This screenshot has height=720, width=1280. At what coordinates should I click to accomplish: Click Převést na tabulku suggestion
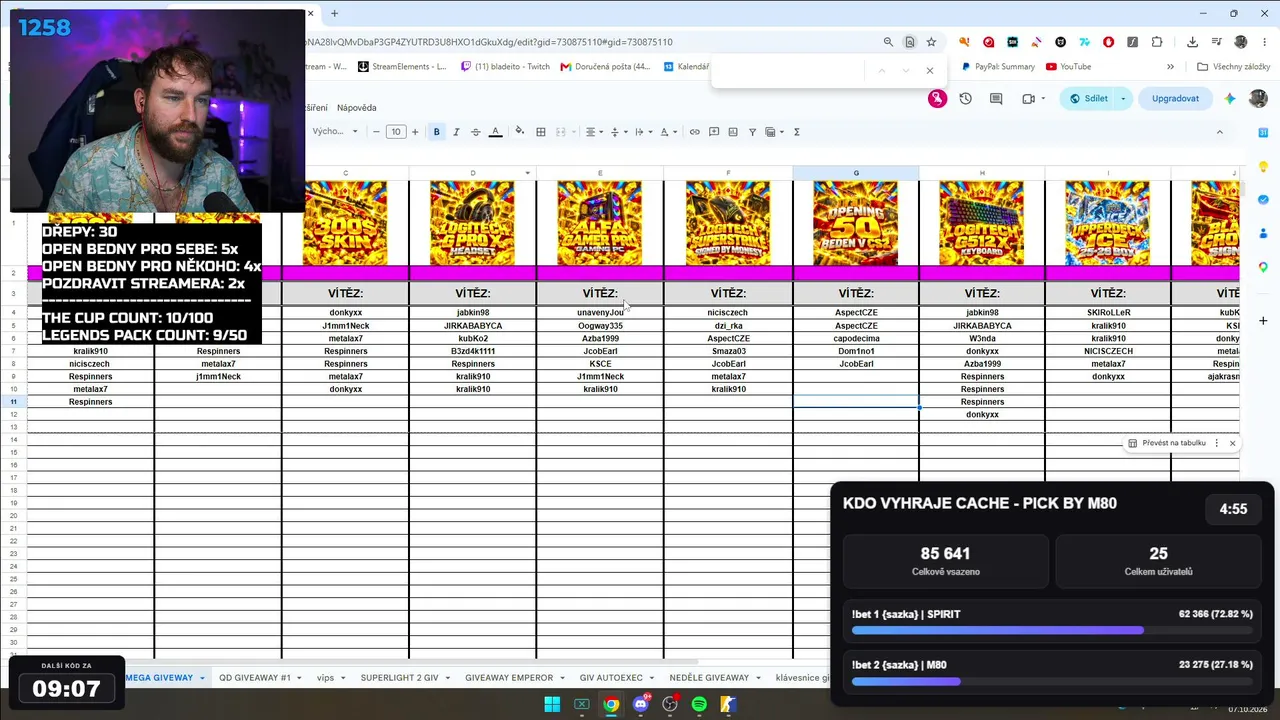point(1166,443)
